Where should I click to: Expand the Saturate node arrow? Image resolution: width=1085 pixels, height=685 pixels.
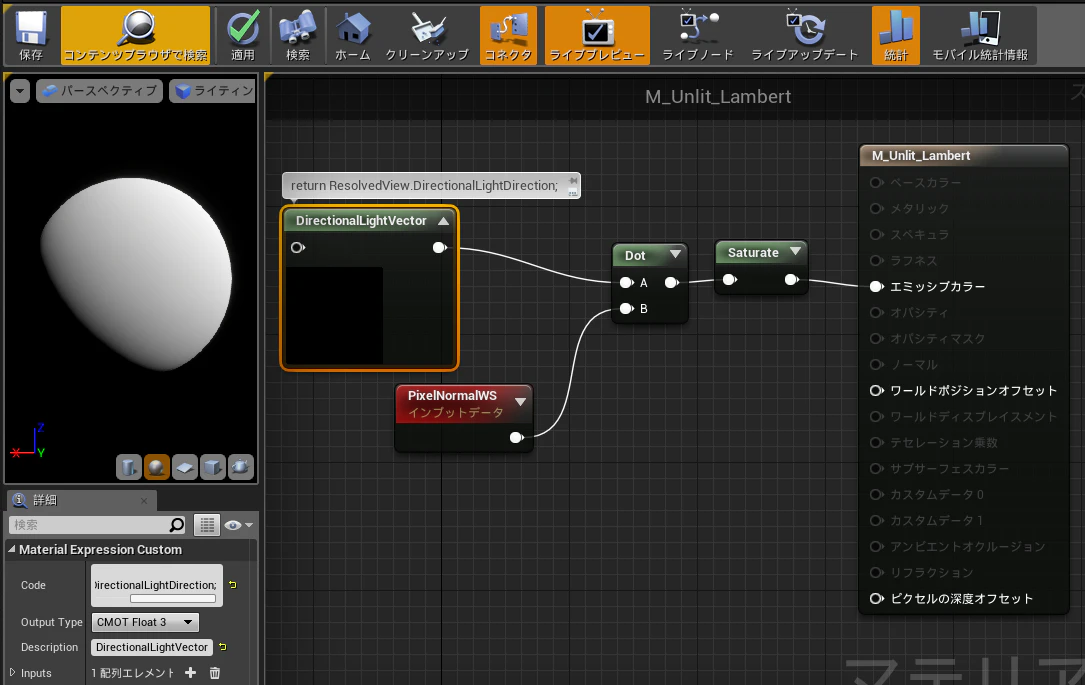point(795,252)
